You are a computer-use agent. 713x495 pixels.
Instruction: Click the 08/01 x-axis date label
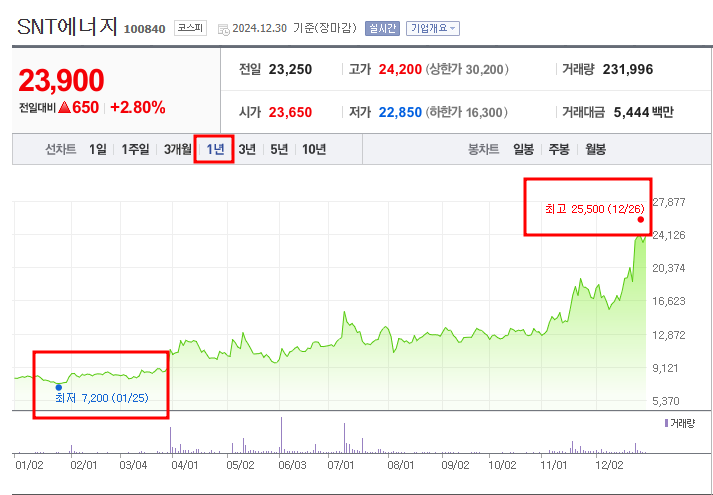point(401,465)
